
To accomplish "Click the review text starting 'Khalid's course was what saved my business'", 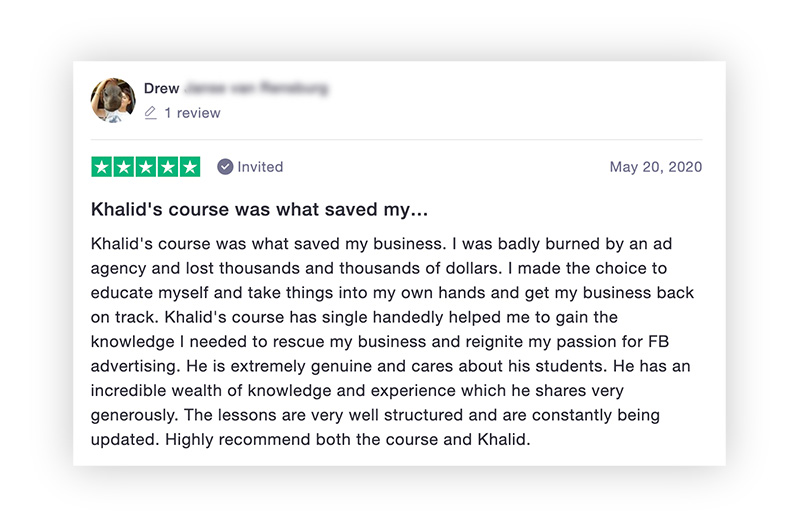I will 392,341.
